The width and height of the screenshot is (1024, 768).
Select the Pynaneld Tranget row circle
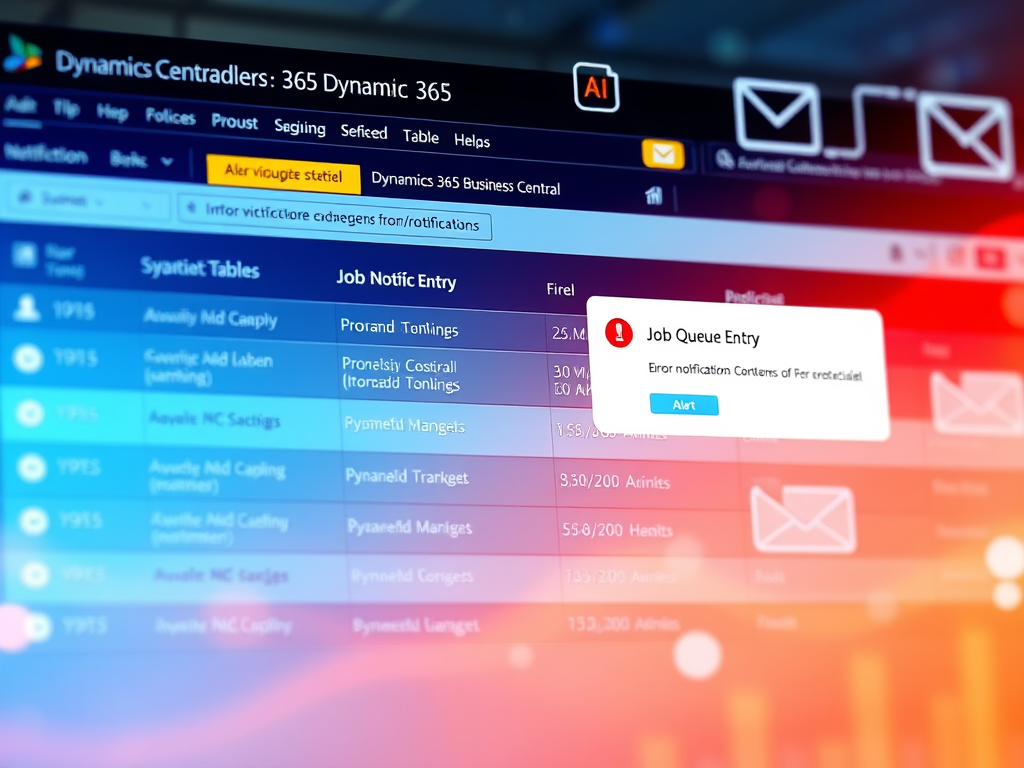click(32, 467)
